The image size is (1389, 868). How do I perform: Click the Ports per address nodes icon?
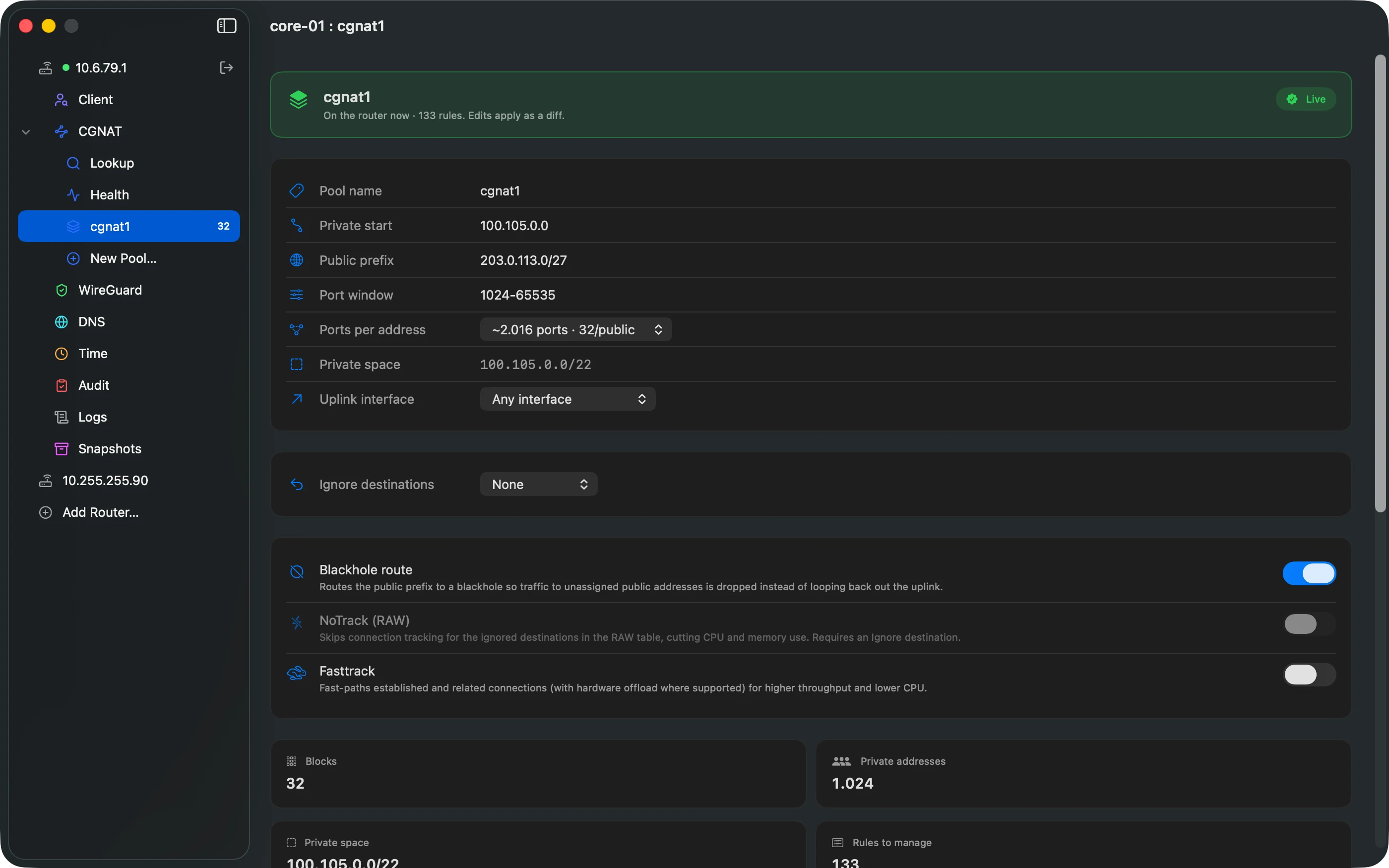[297, 329]
